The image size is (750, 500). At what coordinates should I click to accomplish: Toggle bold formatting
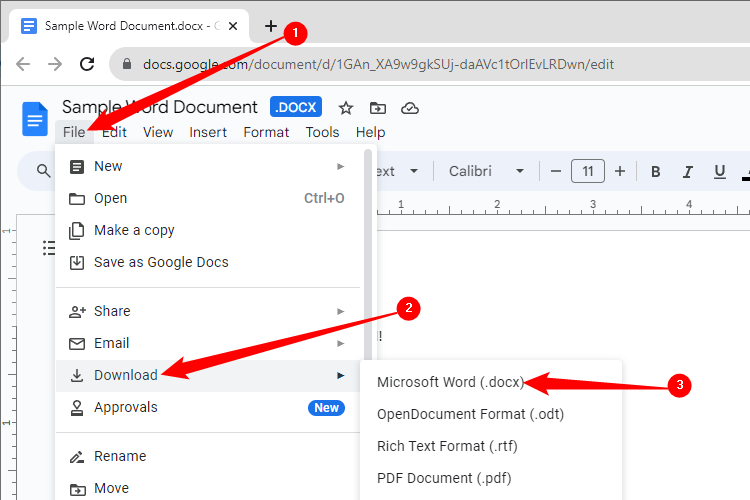pos(656,171)
